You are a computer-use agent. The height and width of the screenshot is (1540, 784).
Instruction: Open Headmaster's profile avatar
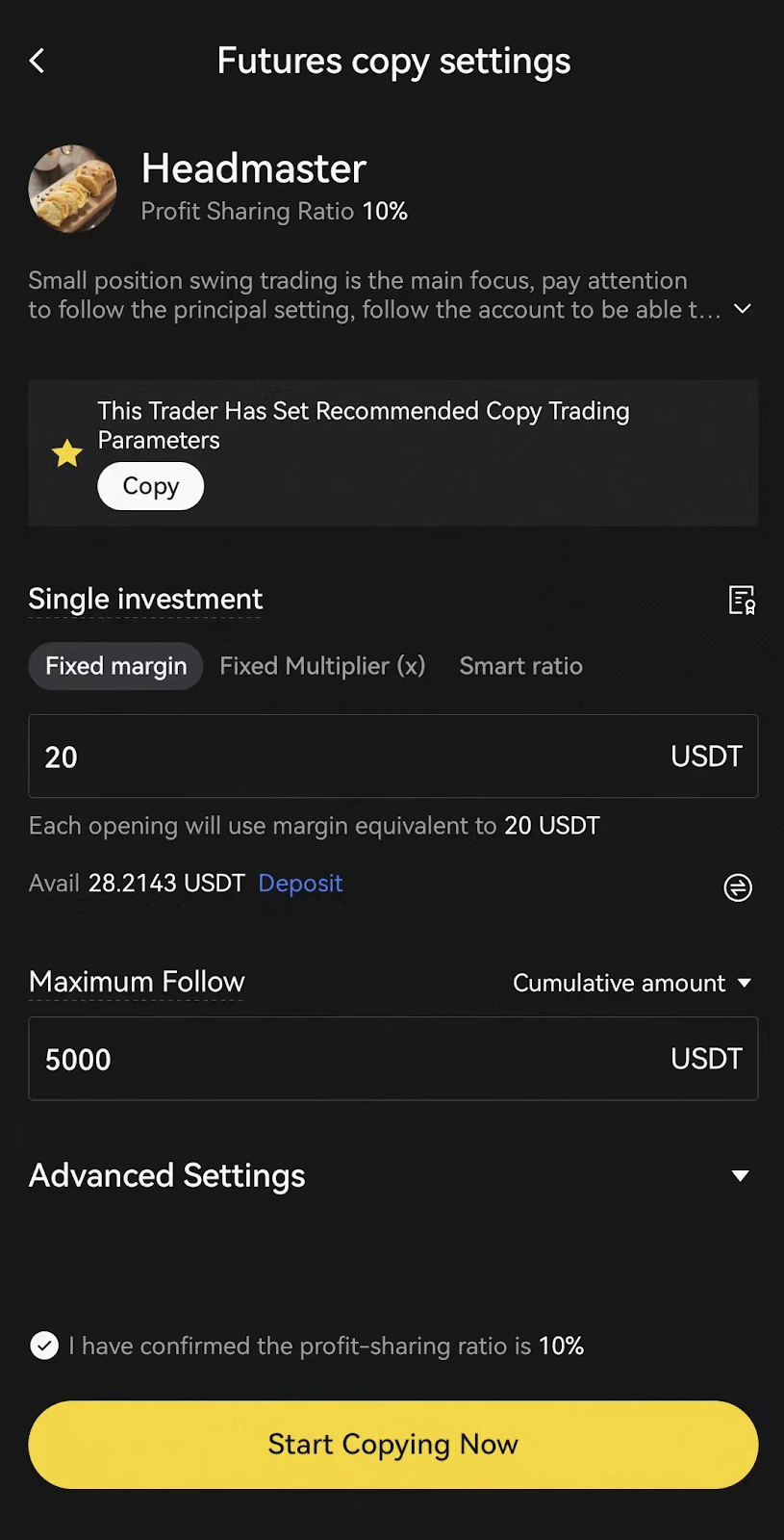tap(72, 189)
